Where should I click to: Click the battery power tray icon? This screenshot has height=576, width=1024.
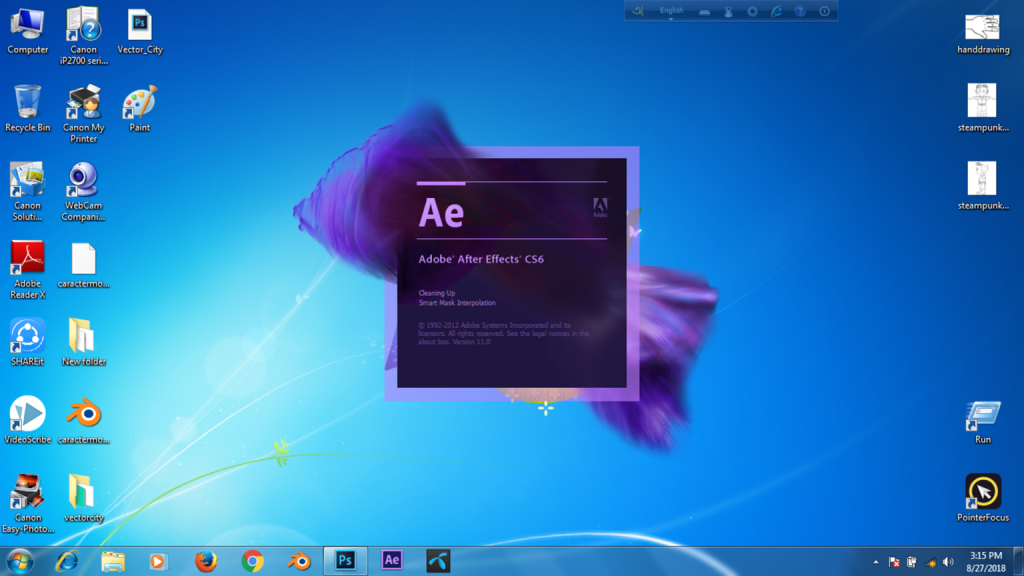click(x=912, y=562)
